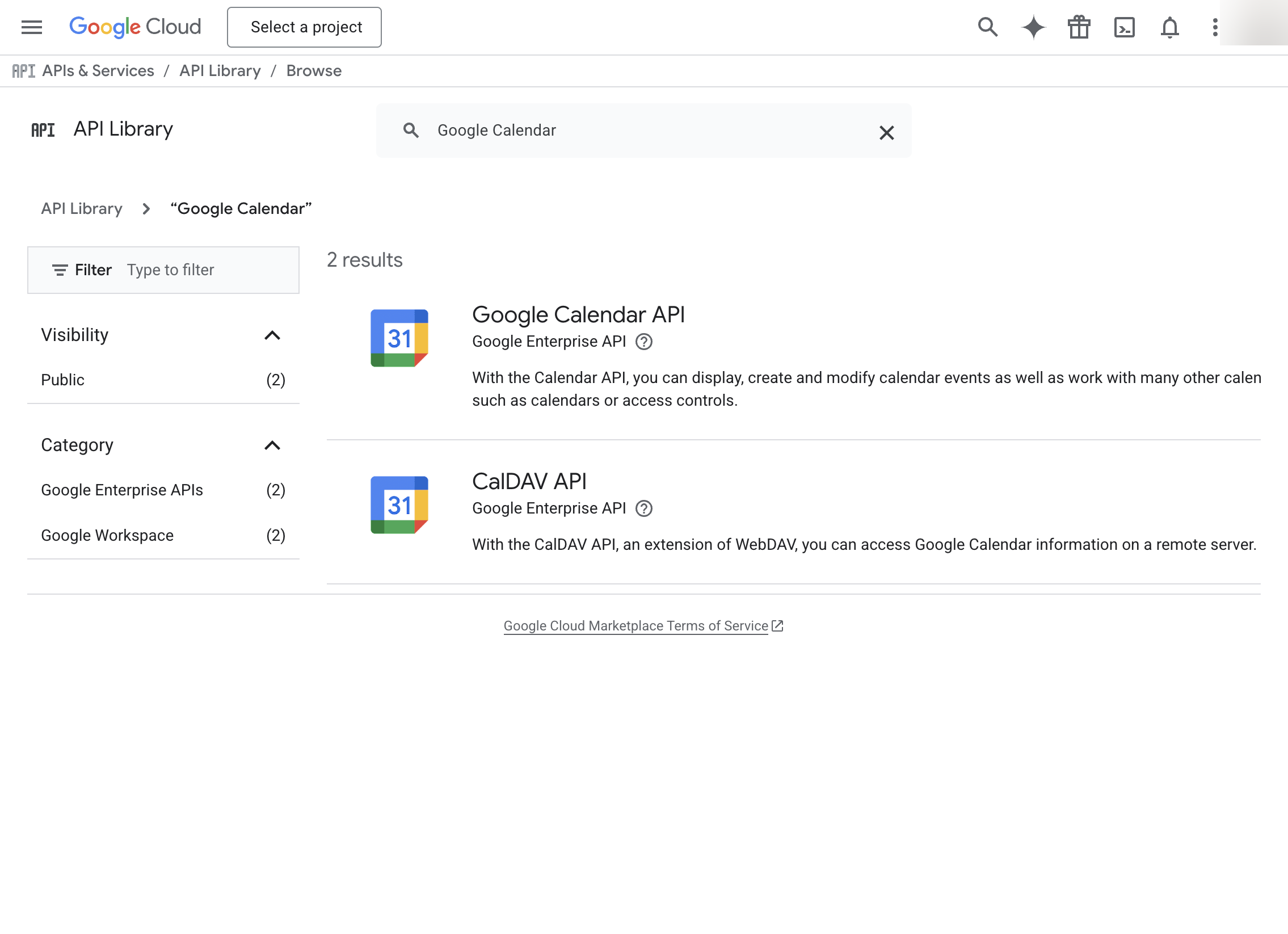Filter by Google Workspace category
Image resolution: width=1288 pixels, height=934 pixels.
(163, 536)
